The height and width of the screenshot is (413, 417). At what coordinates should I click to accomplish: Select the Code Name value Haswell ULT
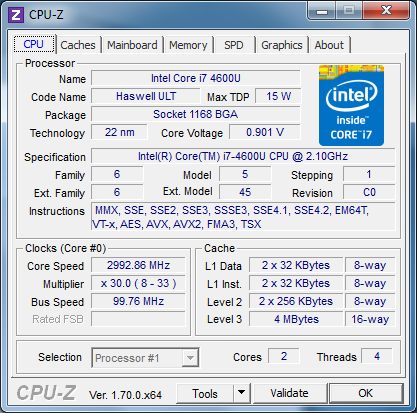click(146, 96)
